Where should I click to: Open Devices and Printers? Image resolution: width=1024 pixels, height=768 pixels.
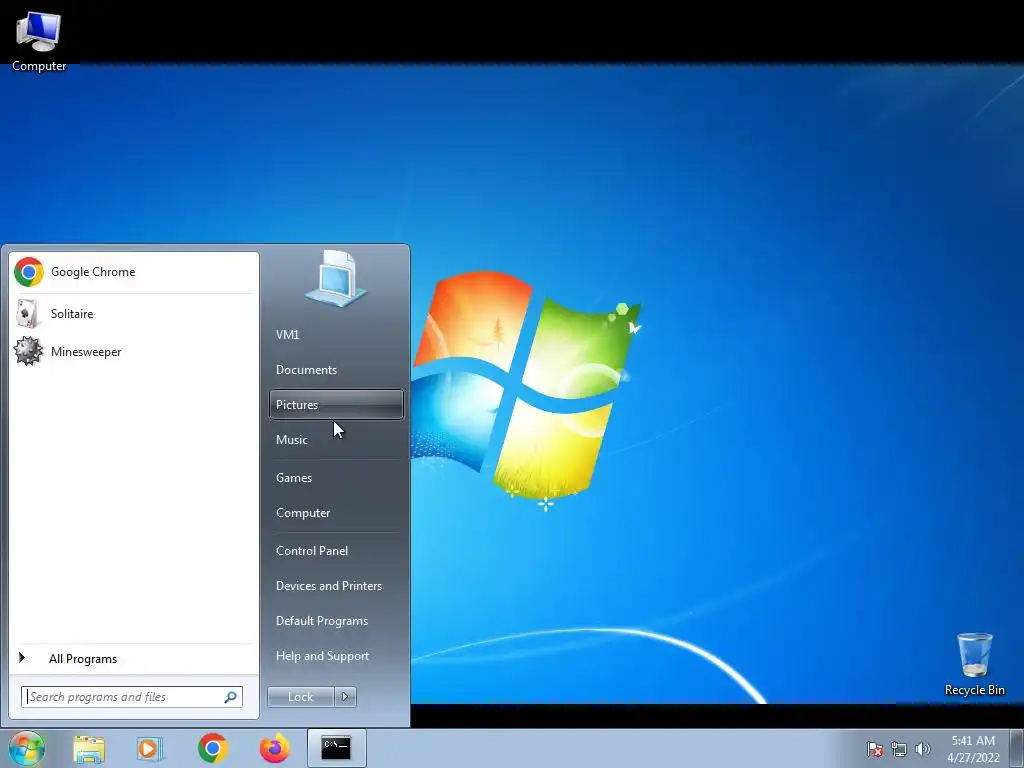(x=336, y=586)
